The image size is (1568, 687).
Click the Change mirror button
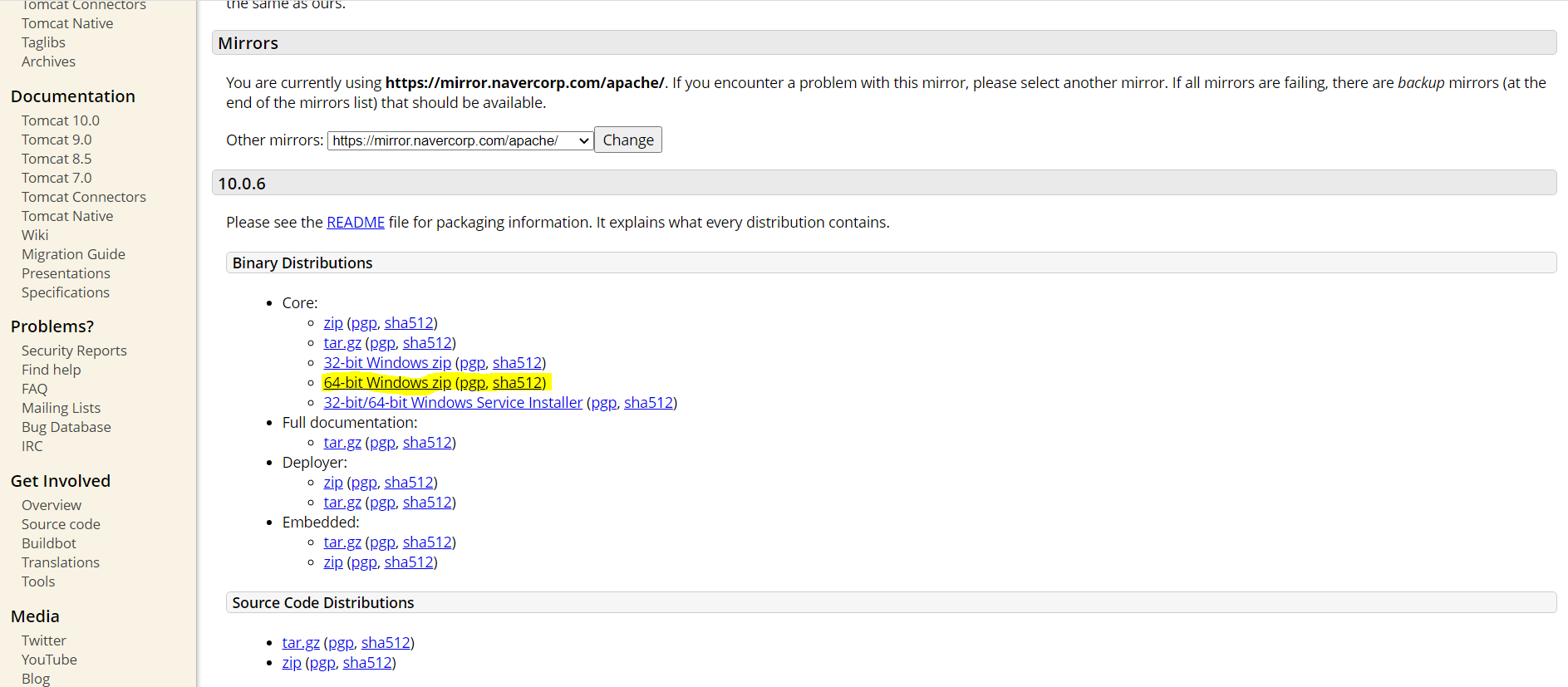point(628,140)
